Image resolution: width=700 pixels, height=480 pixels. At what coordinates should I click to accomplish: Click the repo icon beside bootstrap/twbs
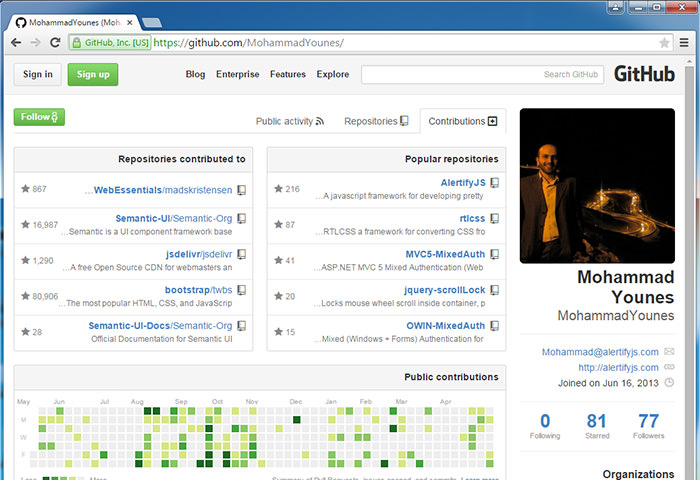pyautogui.click(x=242, y=290)
